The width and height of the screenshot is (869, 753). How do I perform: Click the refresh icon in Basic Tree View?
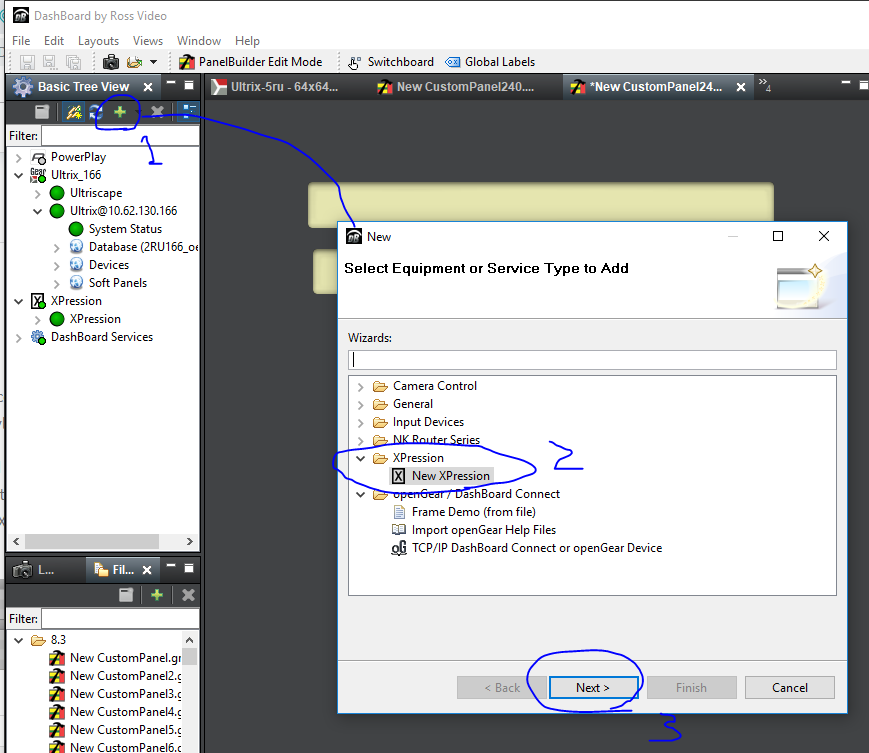point(96,113)
